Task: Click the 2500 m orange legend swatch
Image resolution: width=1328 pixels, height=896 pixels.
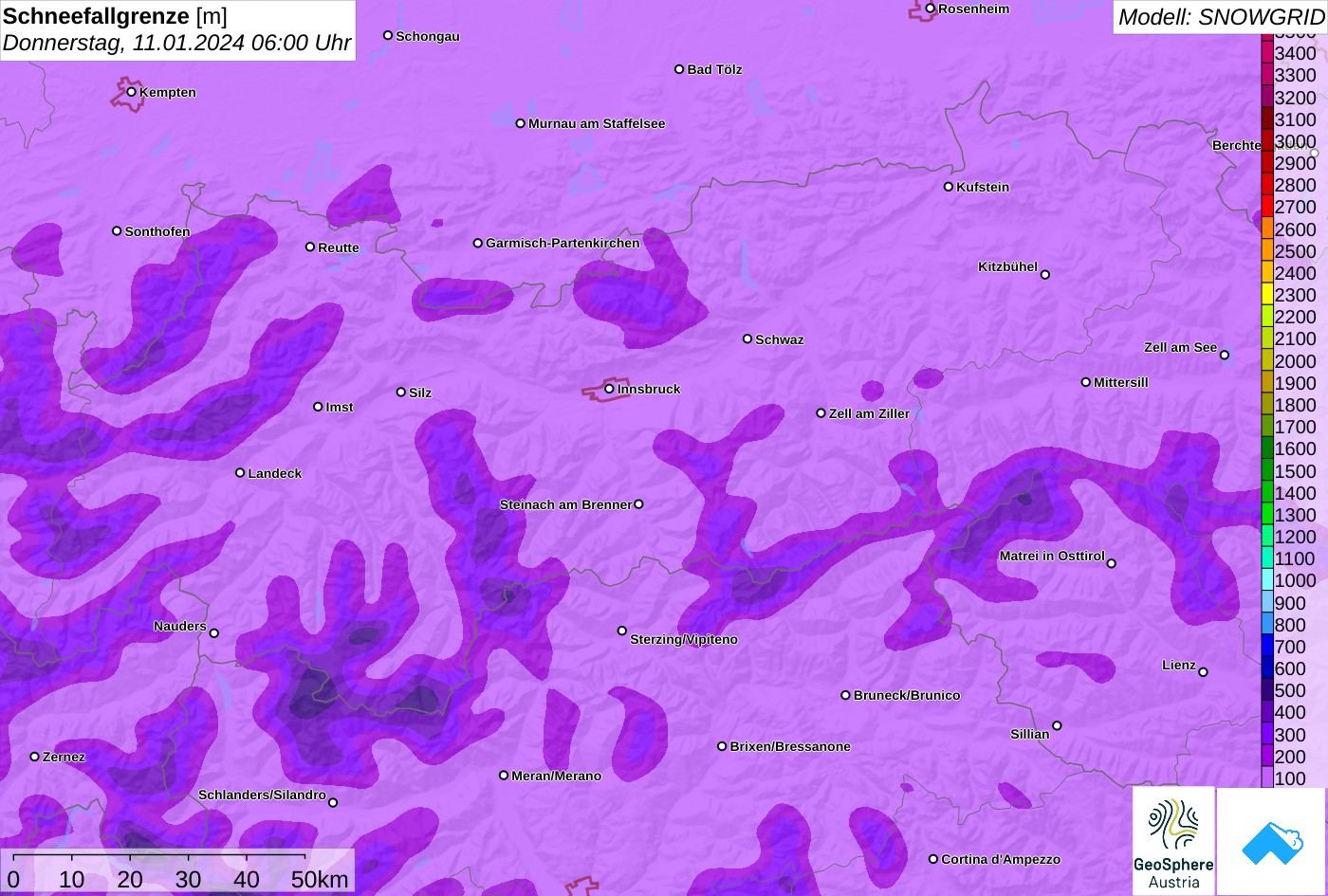Action: click(1267, 251)
